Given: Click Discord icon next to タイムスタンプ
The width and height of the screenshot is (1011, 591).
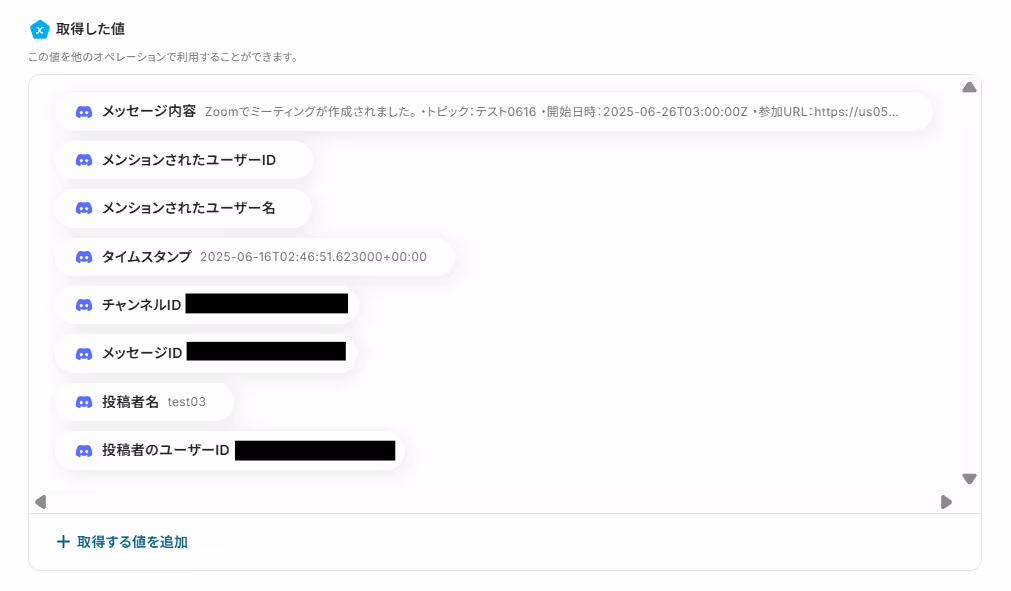Looking at the screenshot, I should point(84,257).
